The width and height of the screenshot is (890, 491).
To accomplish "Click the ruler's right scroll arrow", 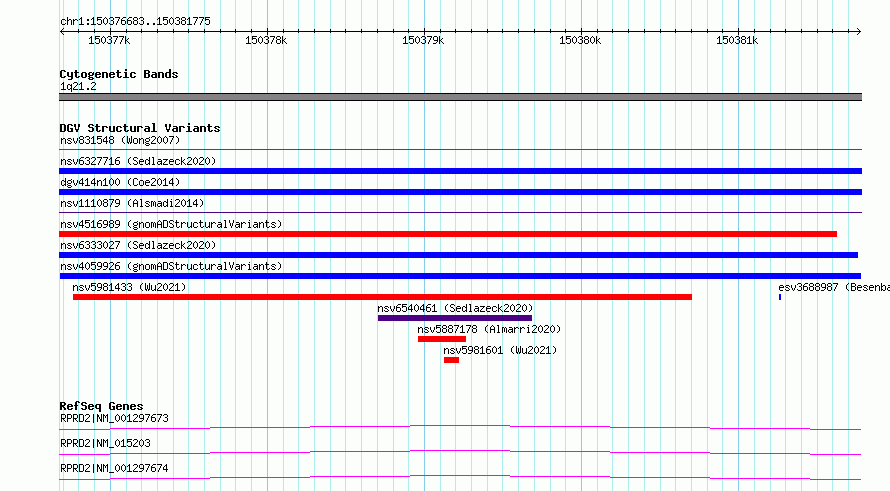I will click(858, 32).
